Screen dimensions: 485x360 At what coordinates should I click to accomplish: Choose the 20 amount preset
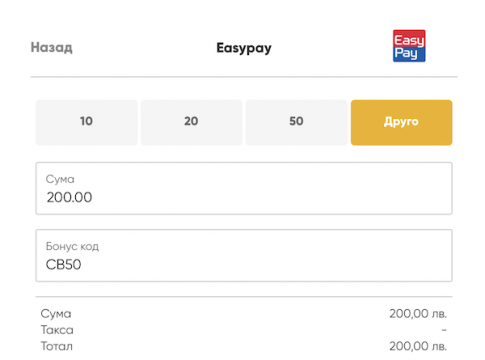[x=191, y=122]
